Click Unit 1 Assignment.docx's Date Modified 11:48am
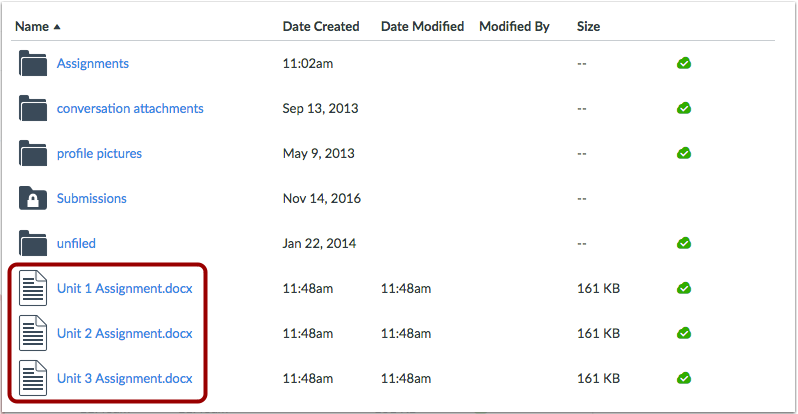Image resolution: width=798 pixels, height=414 pixels. (x=406, y=288)
